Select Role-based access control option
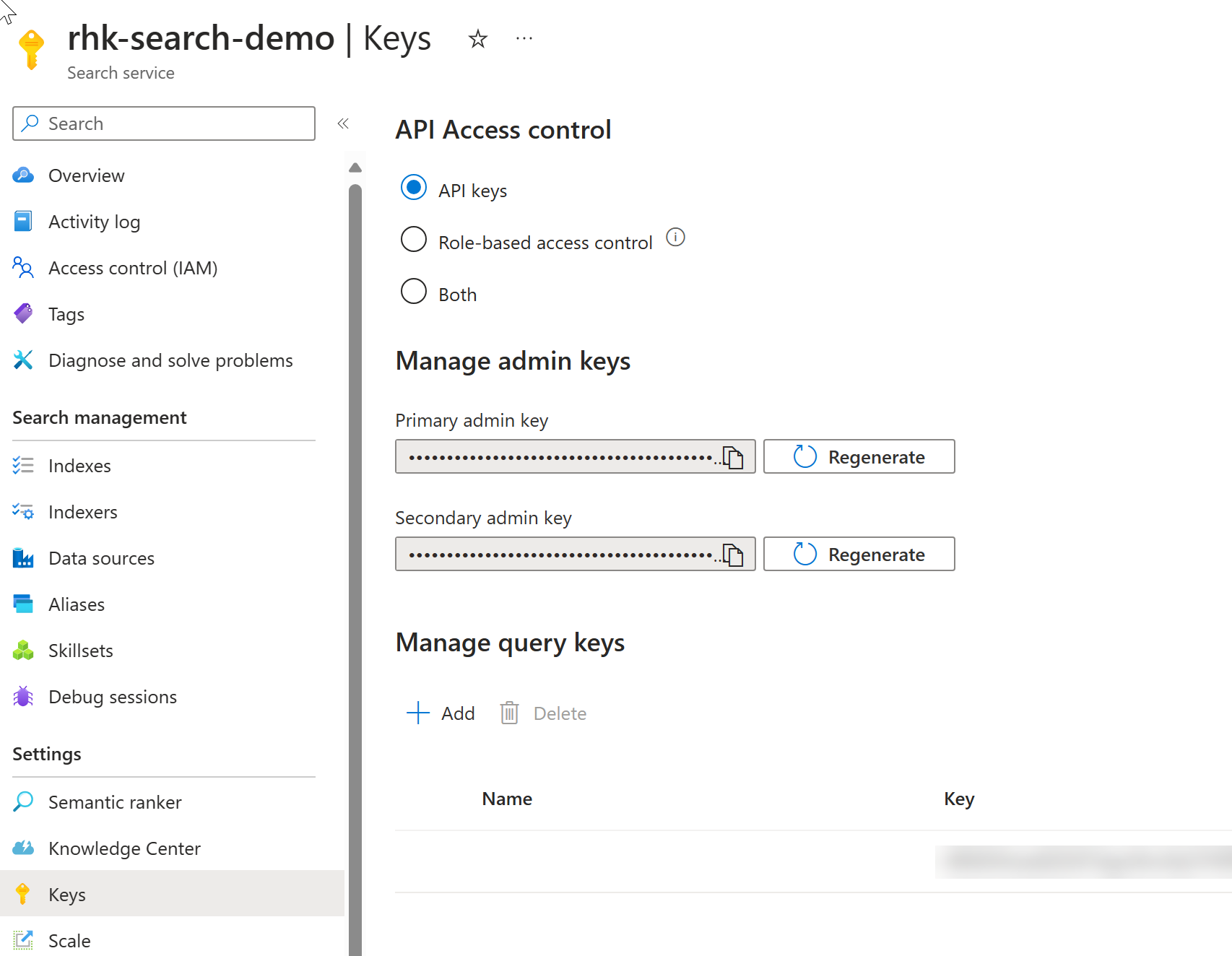1232x956 pixels. [x=414, y=240]
